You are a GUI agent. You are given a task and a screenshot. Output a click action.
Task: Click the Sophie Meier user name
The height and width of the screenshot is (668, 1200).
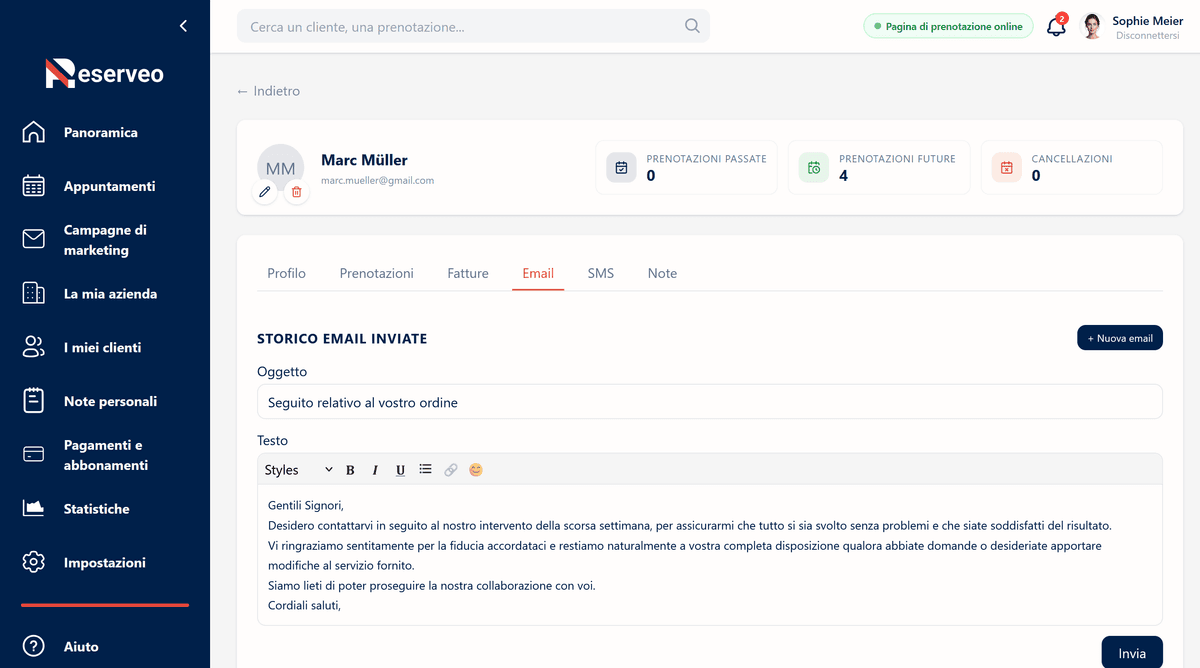point(1147,21)
